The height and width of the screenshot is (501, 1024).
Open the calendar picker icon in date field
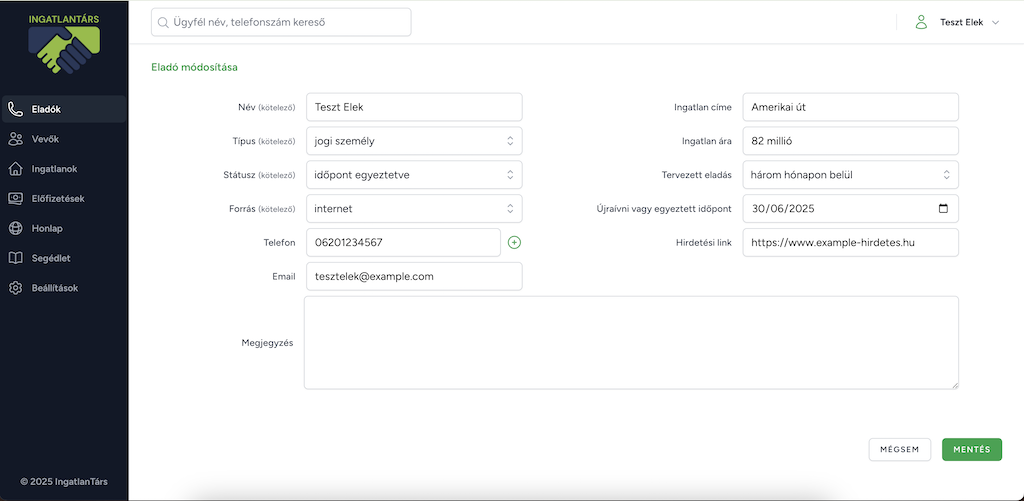[942, 209]
